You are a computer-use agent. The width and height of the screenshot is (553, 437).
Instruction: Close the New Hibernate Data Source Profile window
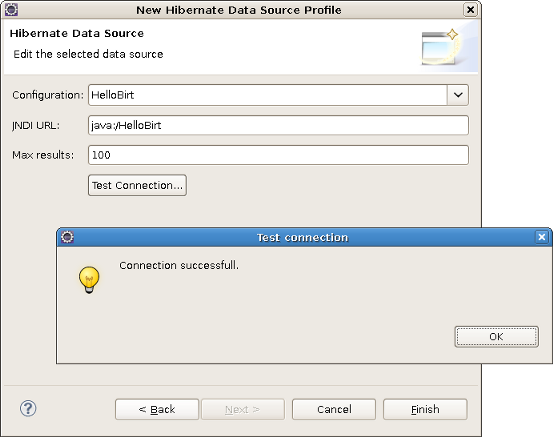(x=470, y=10)
